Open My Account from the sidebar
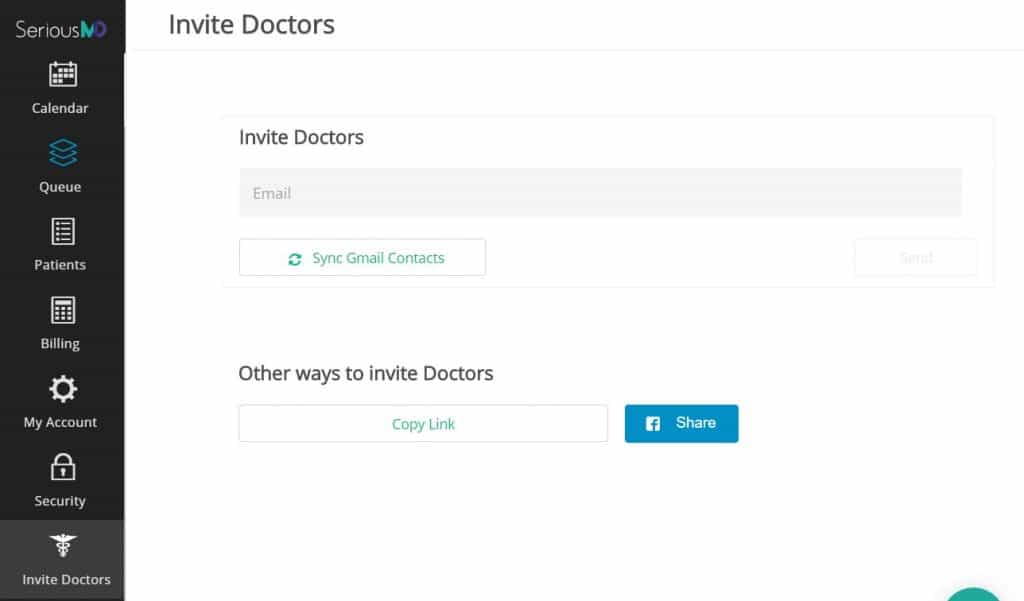1024x601 pixels. 60,421
